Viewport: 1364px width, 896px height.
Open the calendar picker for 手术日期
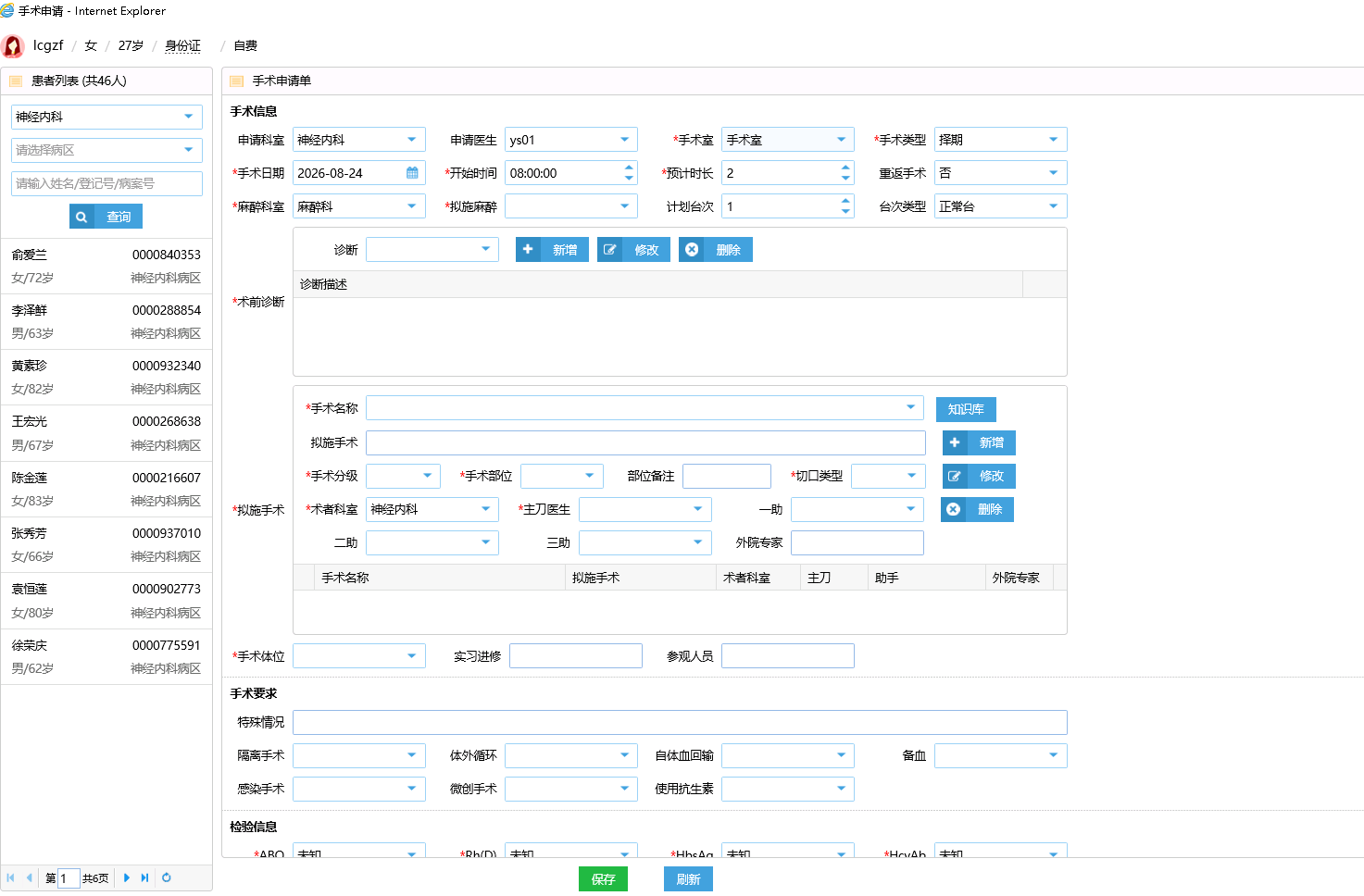(412, 173)
